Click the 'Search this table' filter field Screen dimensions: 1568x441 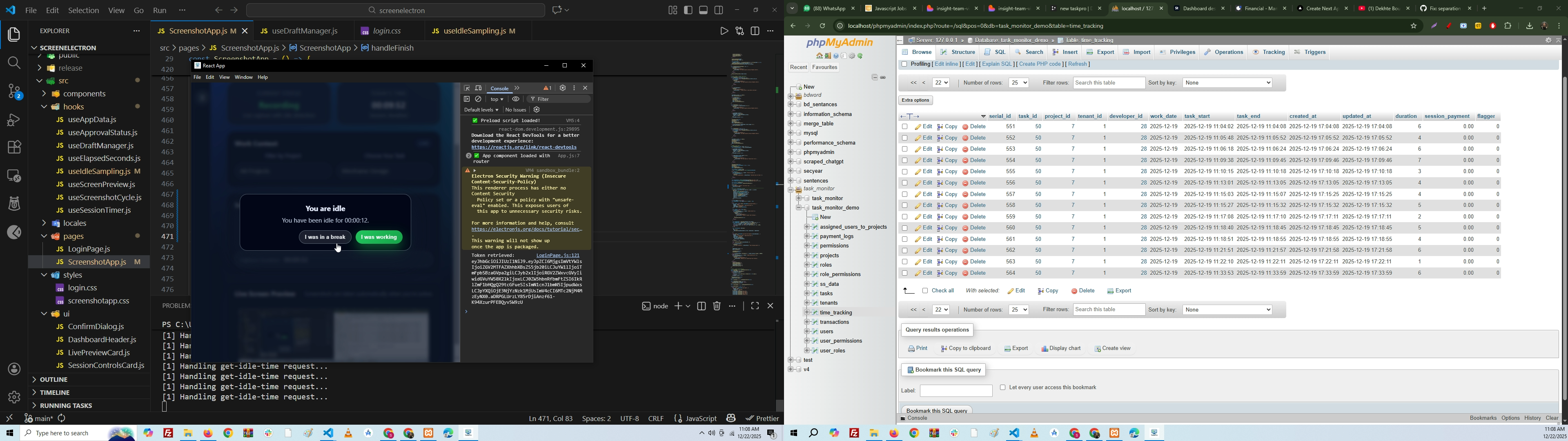click(1109, 83)
